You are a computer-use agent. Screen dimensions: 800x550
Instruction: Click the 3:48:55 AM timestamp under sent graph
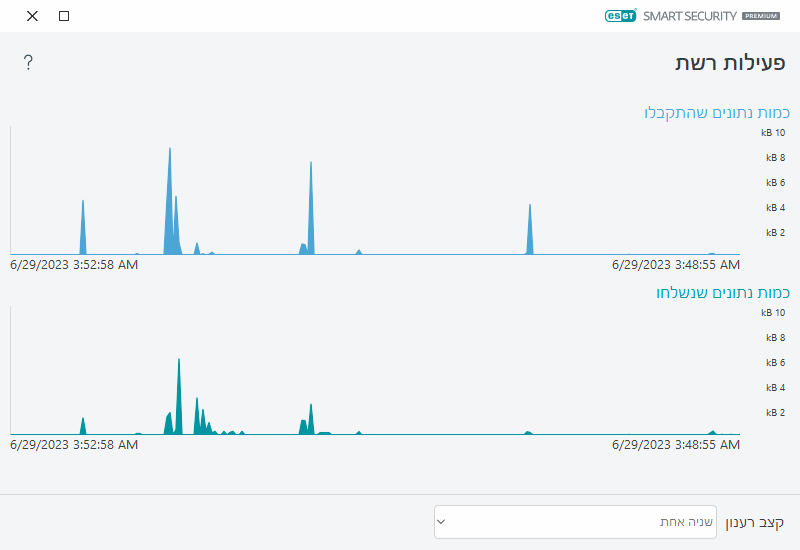[676, 445]
